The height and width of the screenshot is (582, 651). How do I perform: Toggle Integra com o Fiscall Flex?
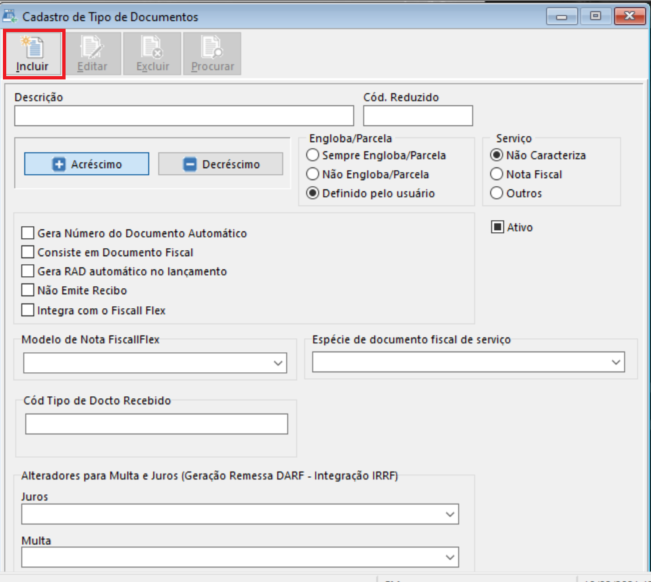click(x=93, y=310)
